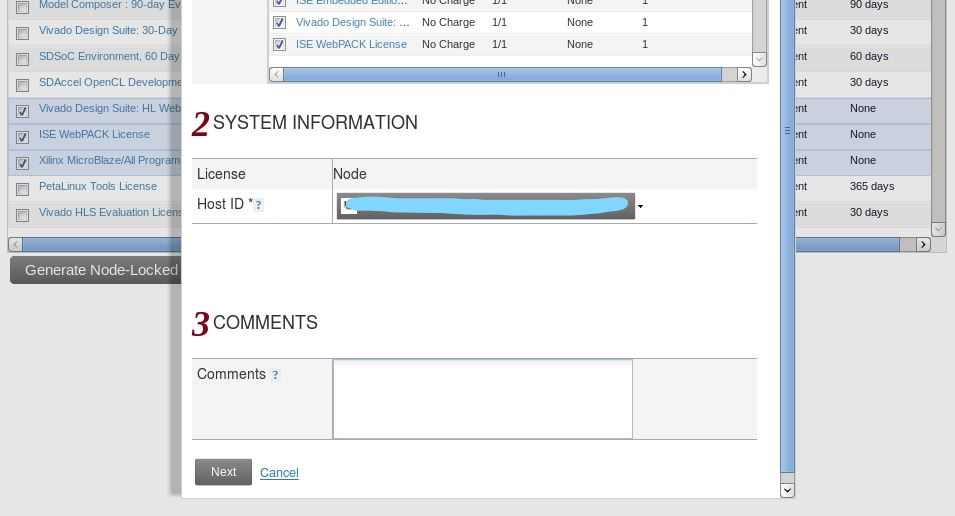Click the dialog table horizontal scrollbar thumb
The image size is (955, 516).
502,74
